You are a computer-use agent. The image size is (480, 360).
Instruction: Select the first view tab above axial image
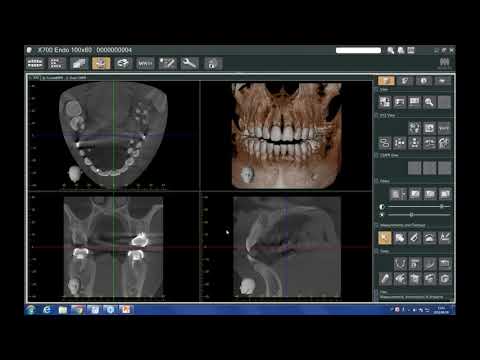tap(34, 78)
